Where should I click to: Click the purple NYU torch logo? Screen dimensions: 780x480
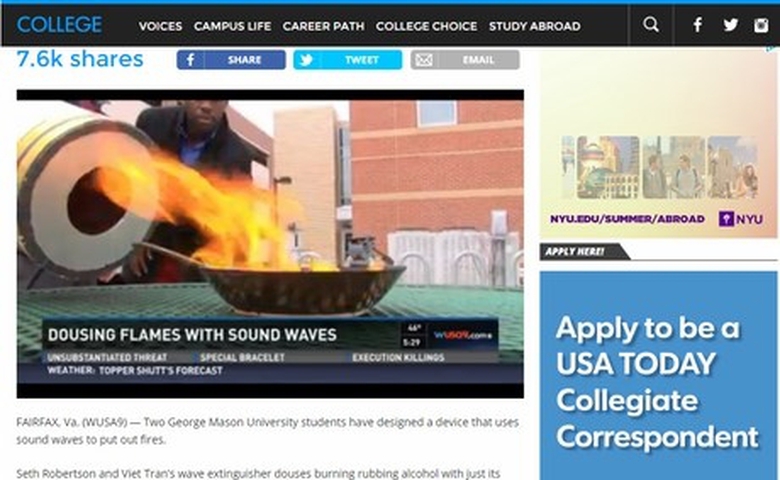740,219
